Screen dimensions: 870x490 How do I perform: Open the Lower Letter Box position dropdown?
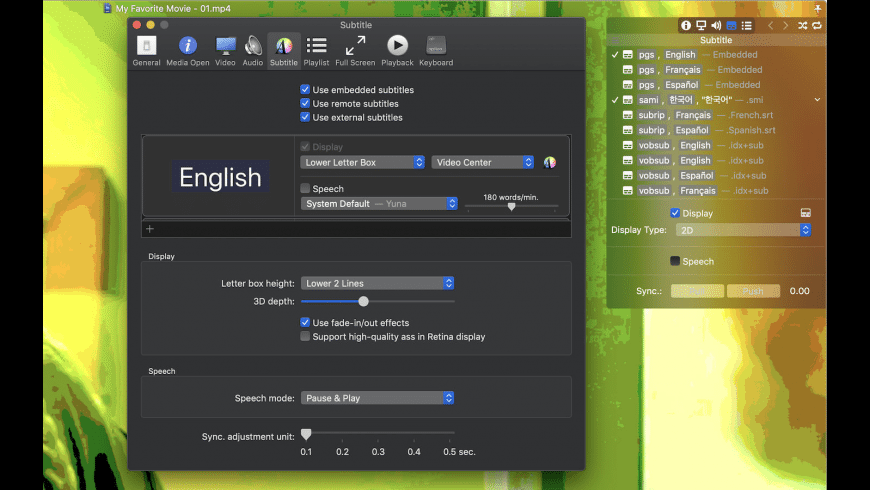tap(363, 162)
